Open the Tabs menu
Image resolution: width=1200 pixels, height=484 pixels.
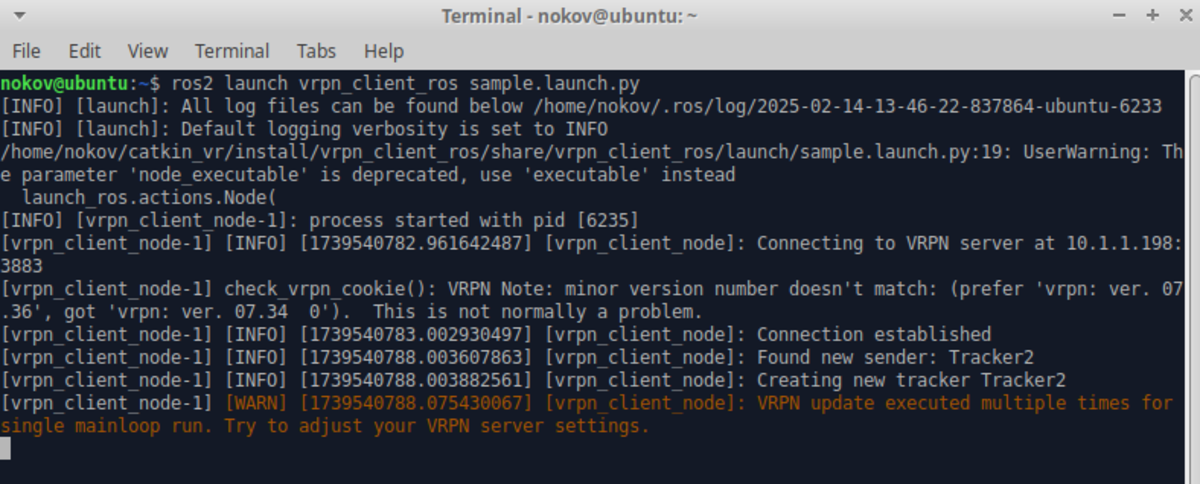(317, 51)
